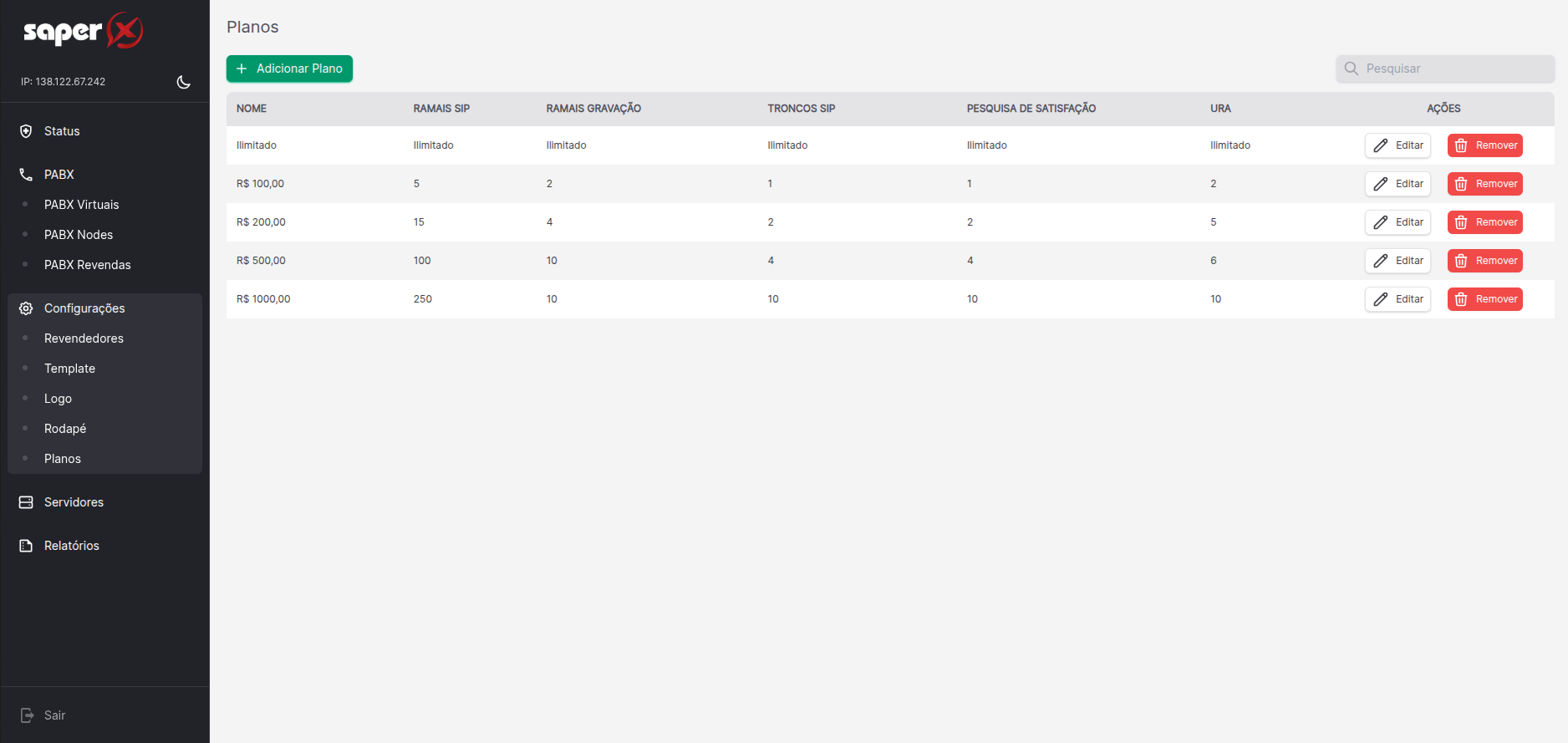Collapse the PABX menu section

pos(59,175)
